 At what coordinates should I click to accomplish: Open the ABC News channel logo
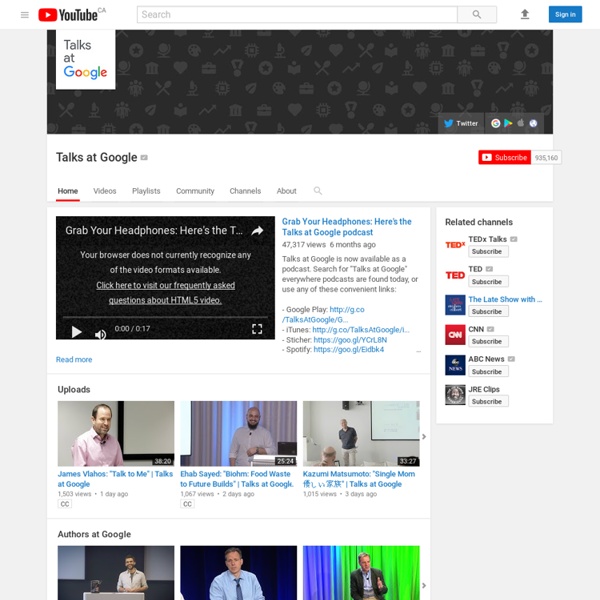pyautogui.click(x=455, y=365)
